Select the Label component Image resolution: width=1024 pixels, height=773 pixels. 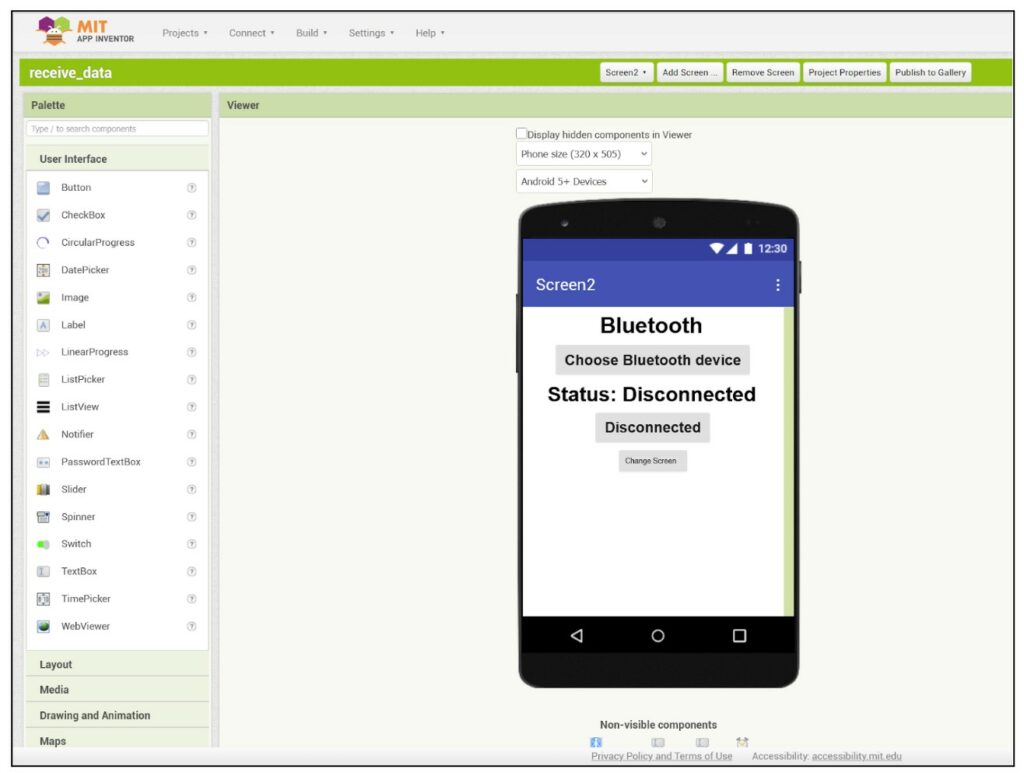73,324
